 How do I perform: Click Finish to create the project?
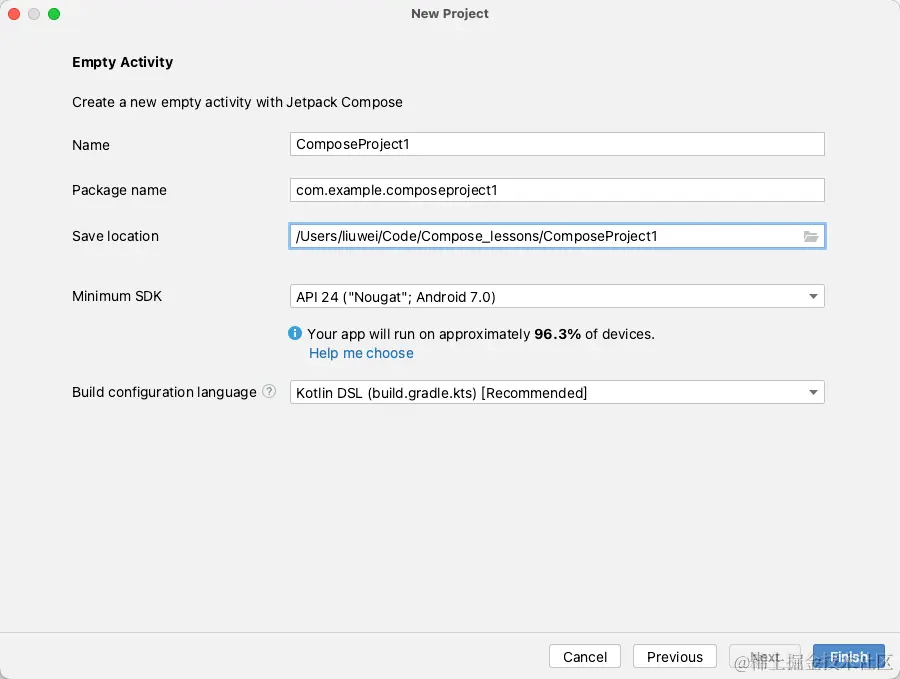click(848, 657)
